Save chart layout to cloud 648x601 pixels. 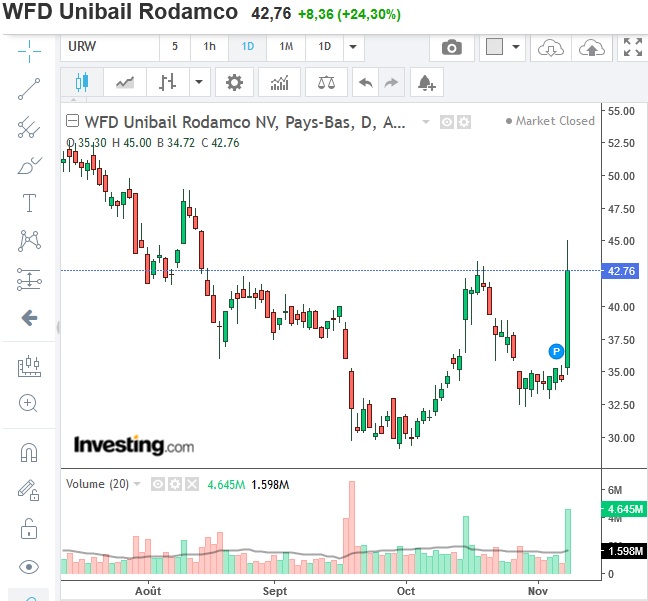592,48
